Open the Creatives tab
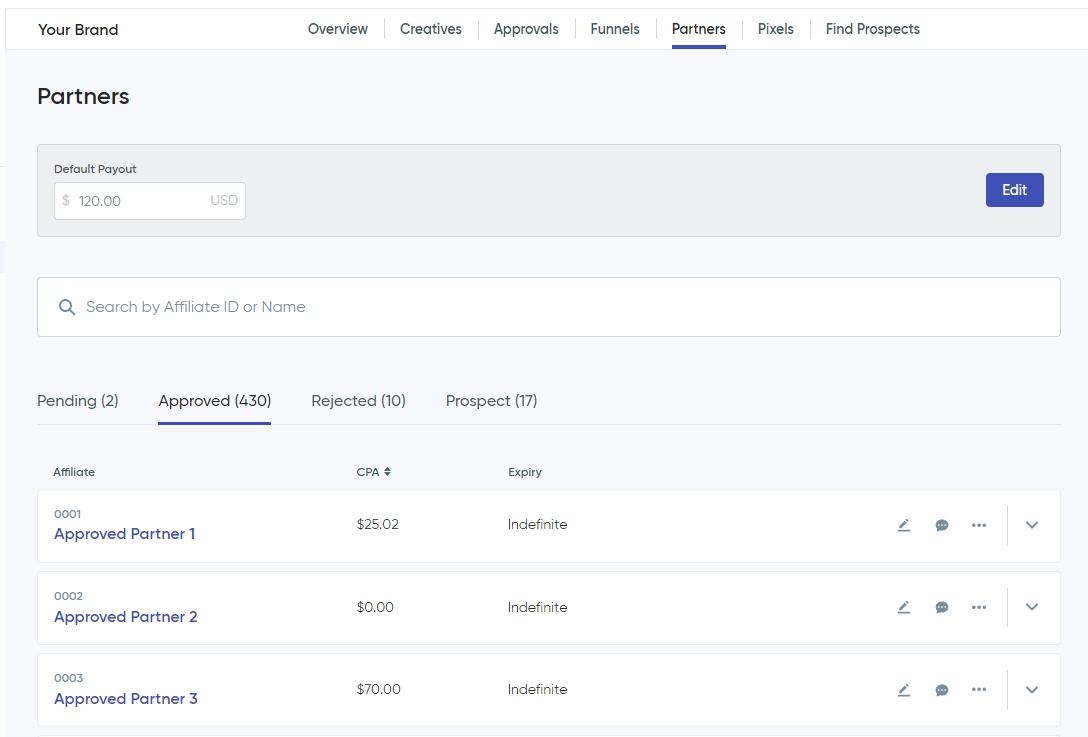The height and width of the screenshot is (737, 1088). (x=431, y=29)
